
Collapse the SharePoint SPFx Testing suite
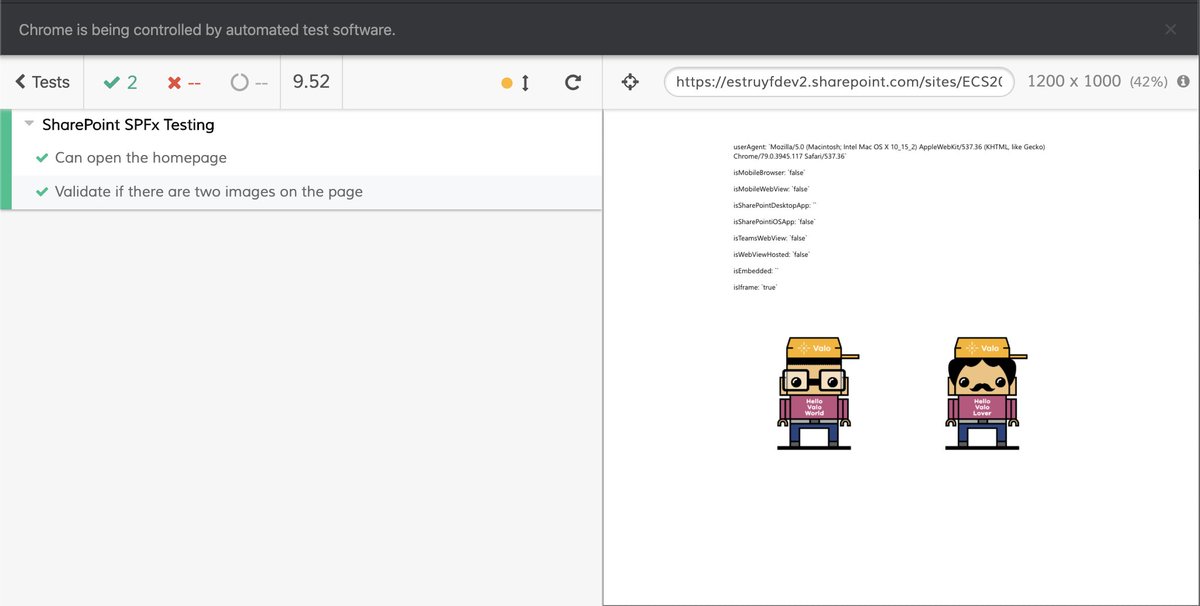pyautogui.click(x=29, y=125)
